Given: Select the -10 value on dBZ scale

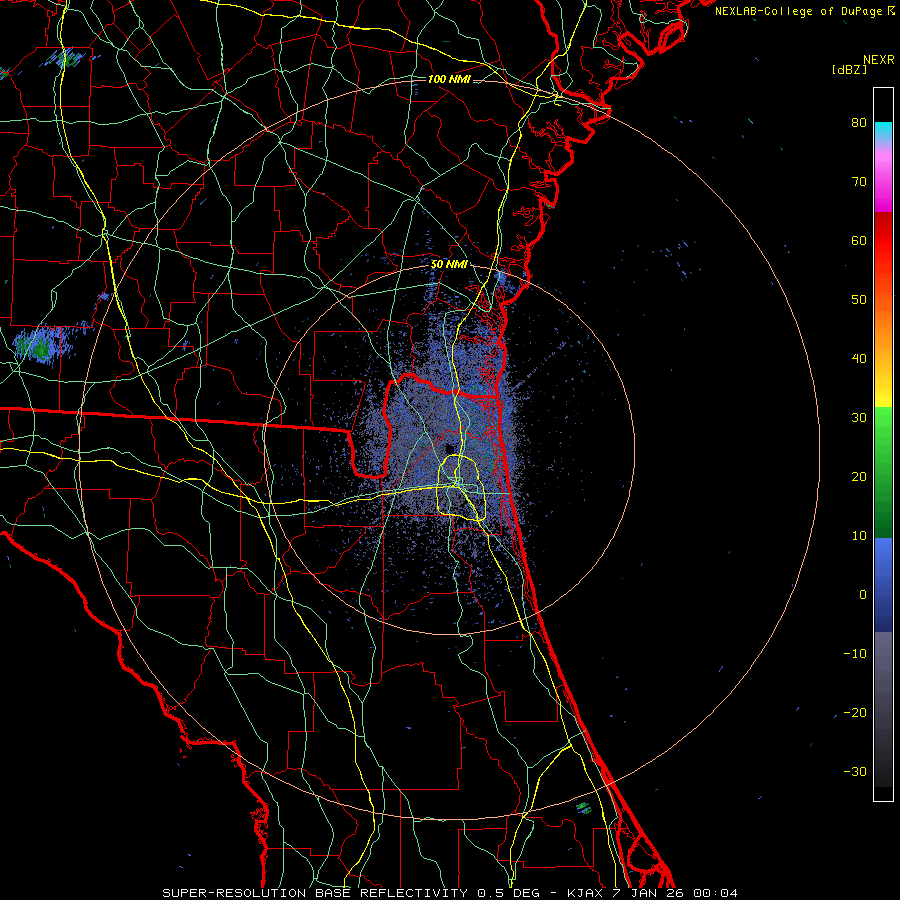Looking at the screenshot, I should pyautogui.click(x=855, y=654).
